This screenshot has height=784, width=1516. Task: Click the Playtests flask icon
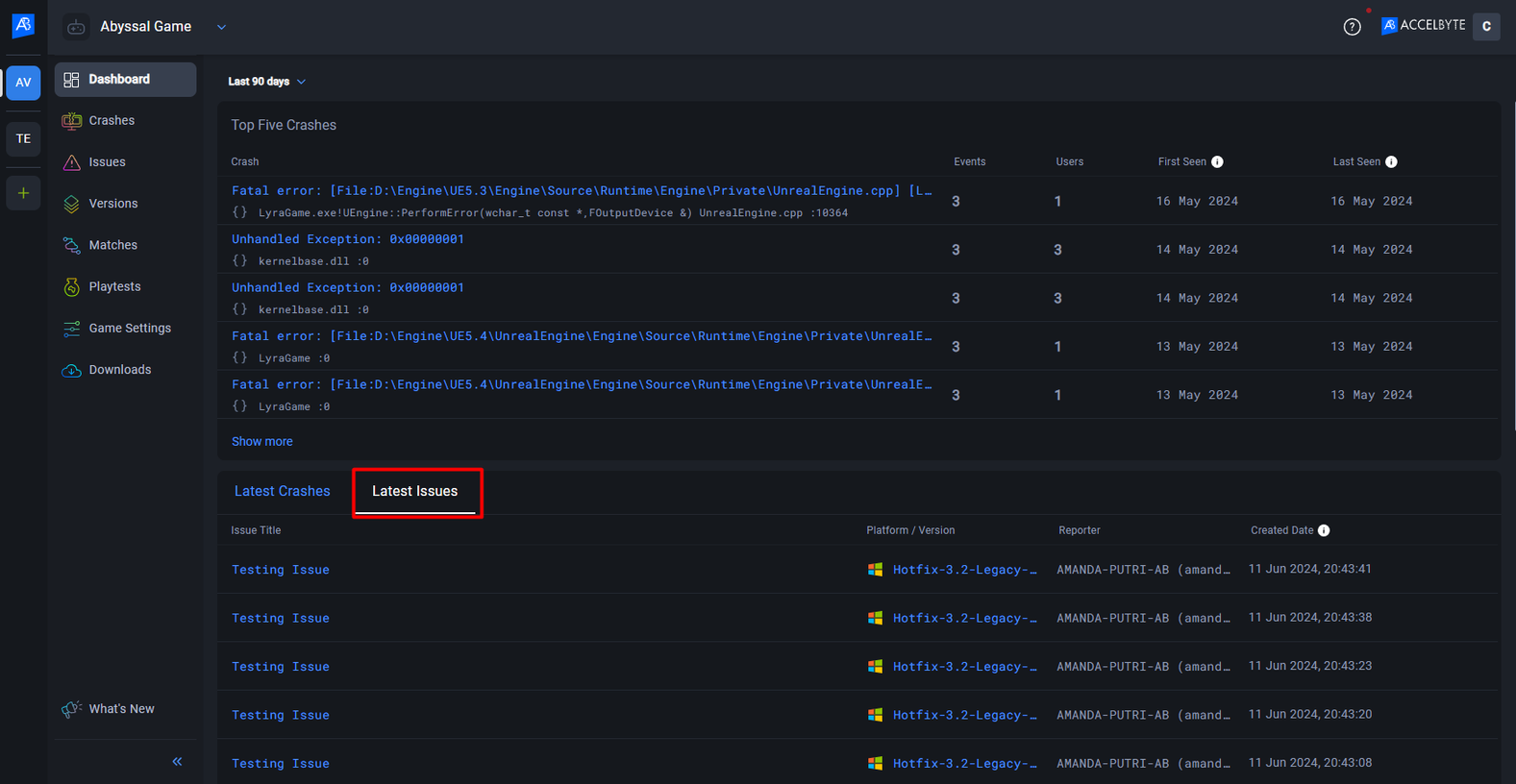pyautogui.click(x=71, y=286)
